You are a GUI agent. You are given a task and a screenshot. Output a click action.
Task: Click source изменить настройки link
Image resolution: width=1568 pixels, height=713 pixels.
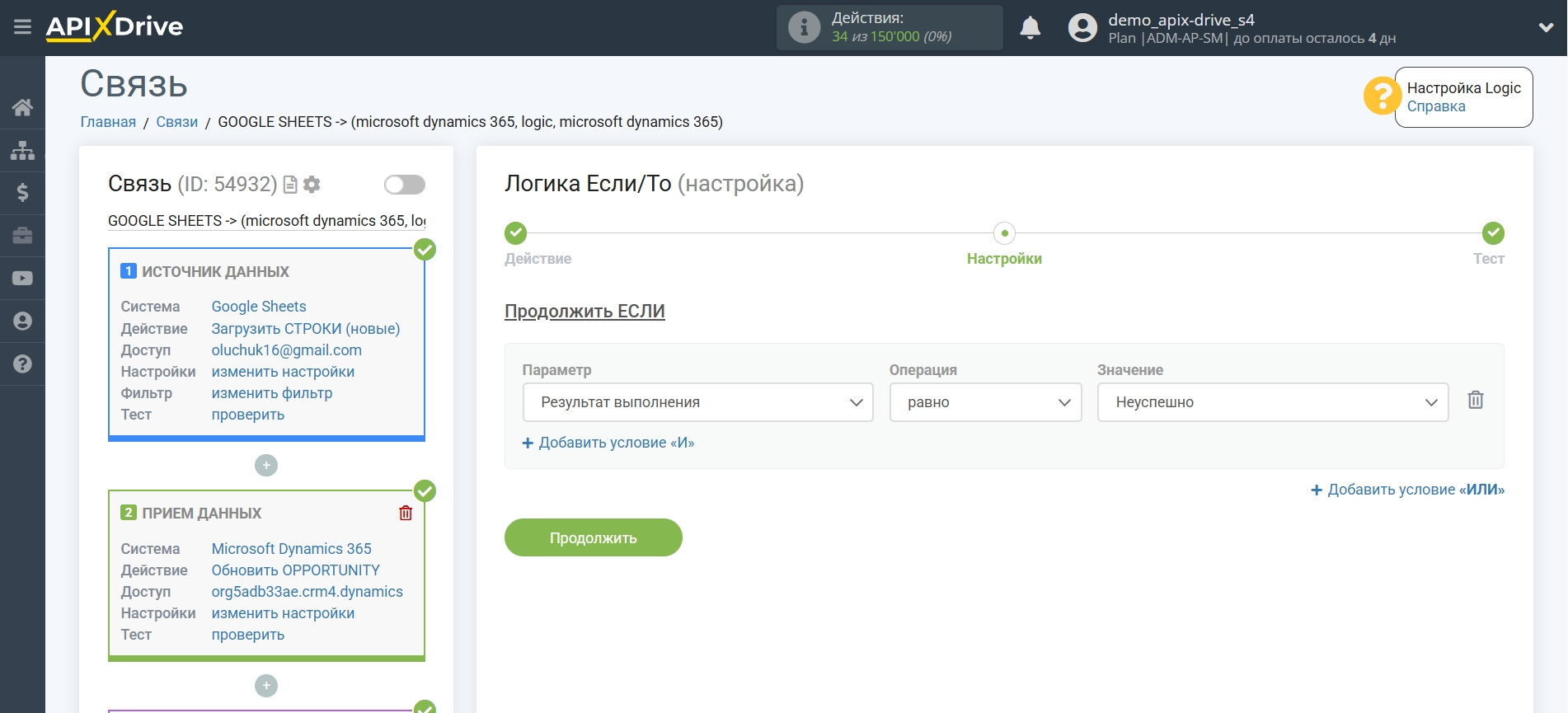point(283,372)
